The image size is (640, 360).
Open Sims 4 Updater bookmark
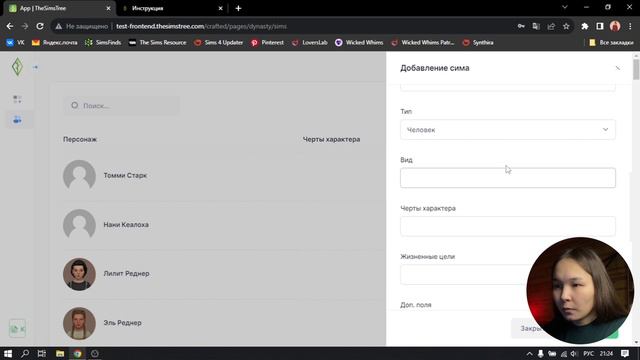point(218,42)
